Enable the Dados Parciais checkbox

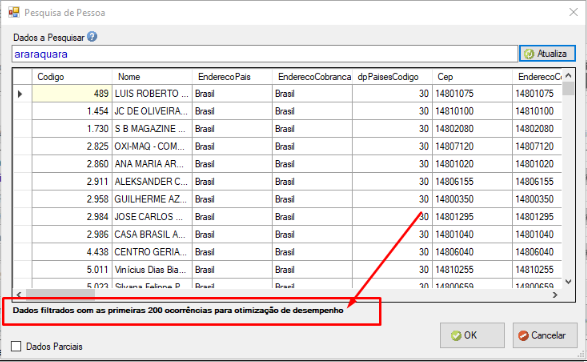(16, 346)
